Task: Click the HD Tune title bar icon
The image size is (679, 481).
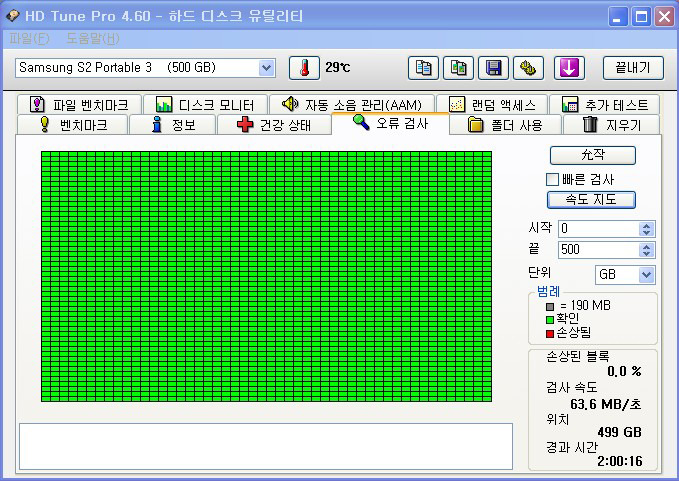Action: coord(13,16)
